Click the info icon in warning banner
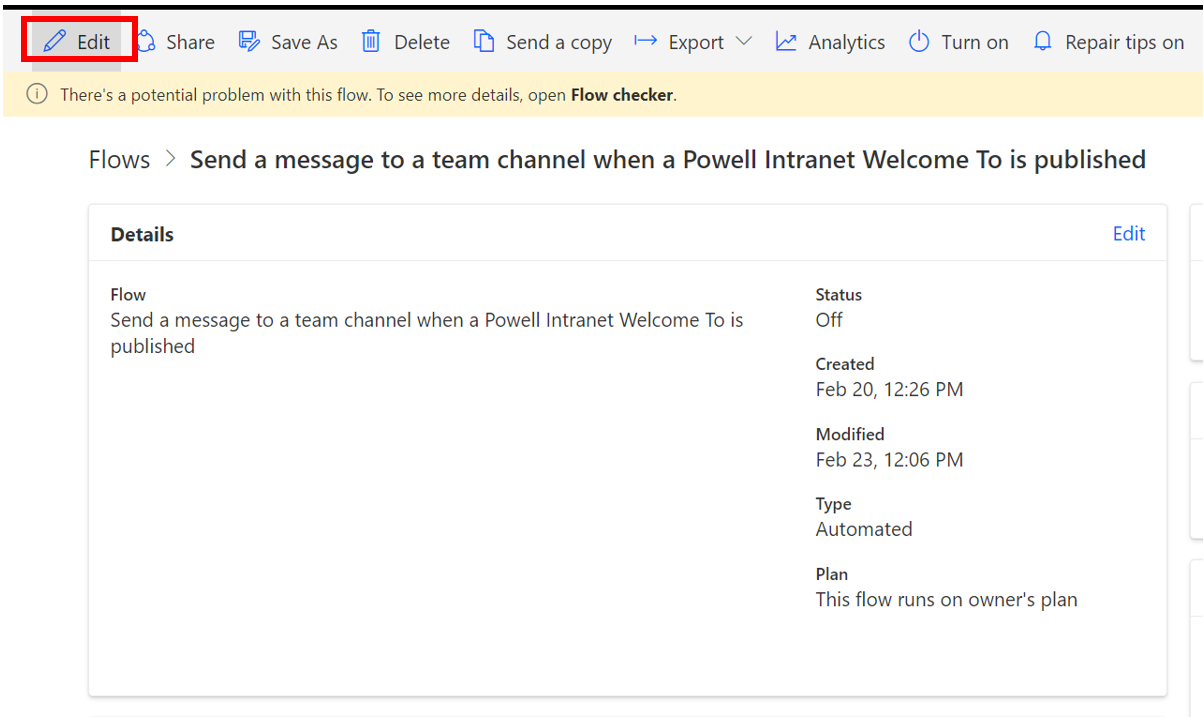The height and width of the screenshot is (717, 1204). click(x=37, y=95)
